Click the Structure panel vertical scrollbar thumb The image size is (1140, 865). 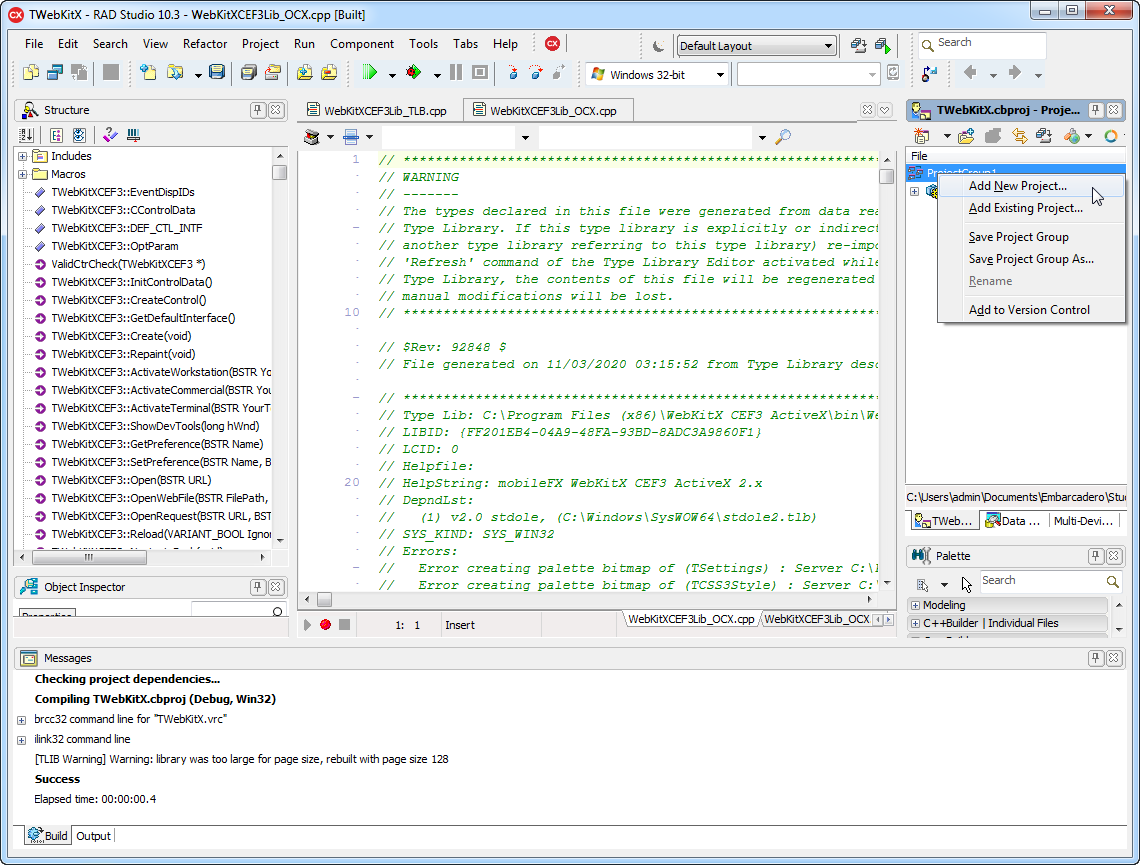point(279,172)
